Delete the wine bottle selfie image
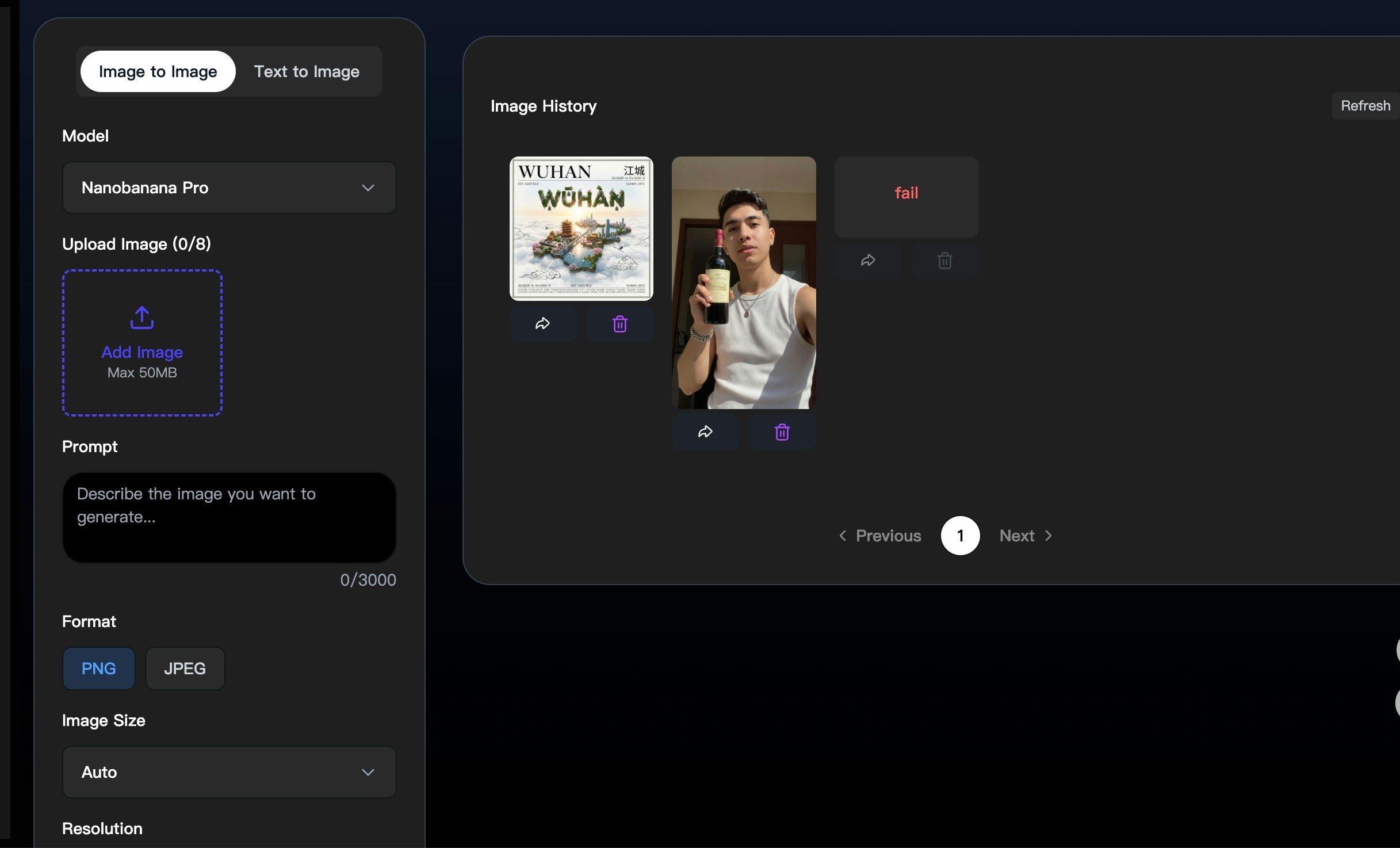 point(782,431)
